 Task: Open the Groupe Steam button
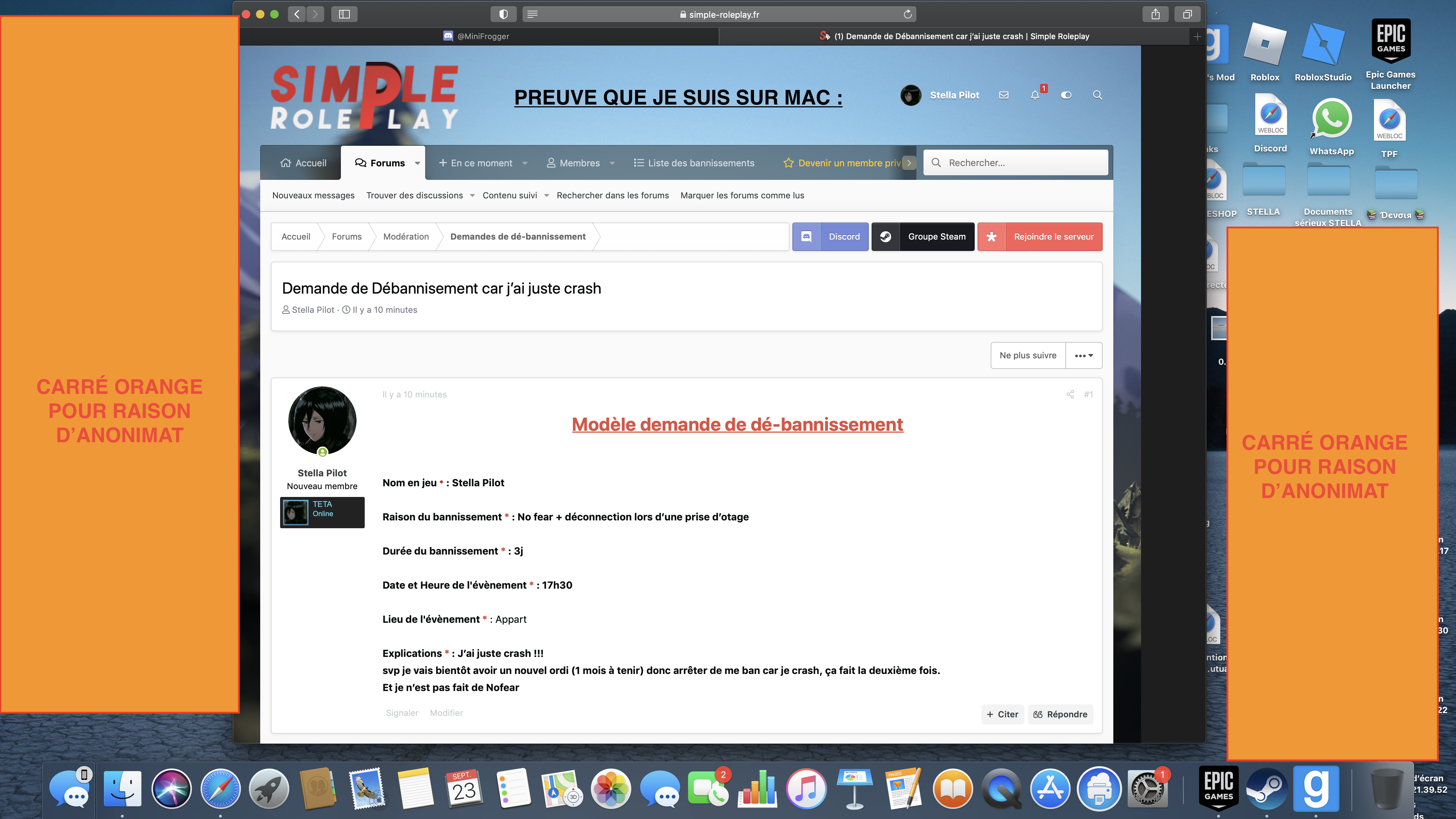coord(922,237)
